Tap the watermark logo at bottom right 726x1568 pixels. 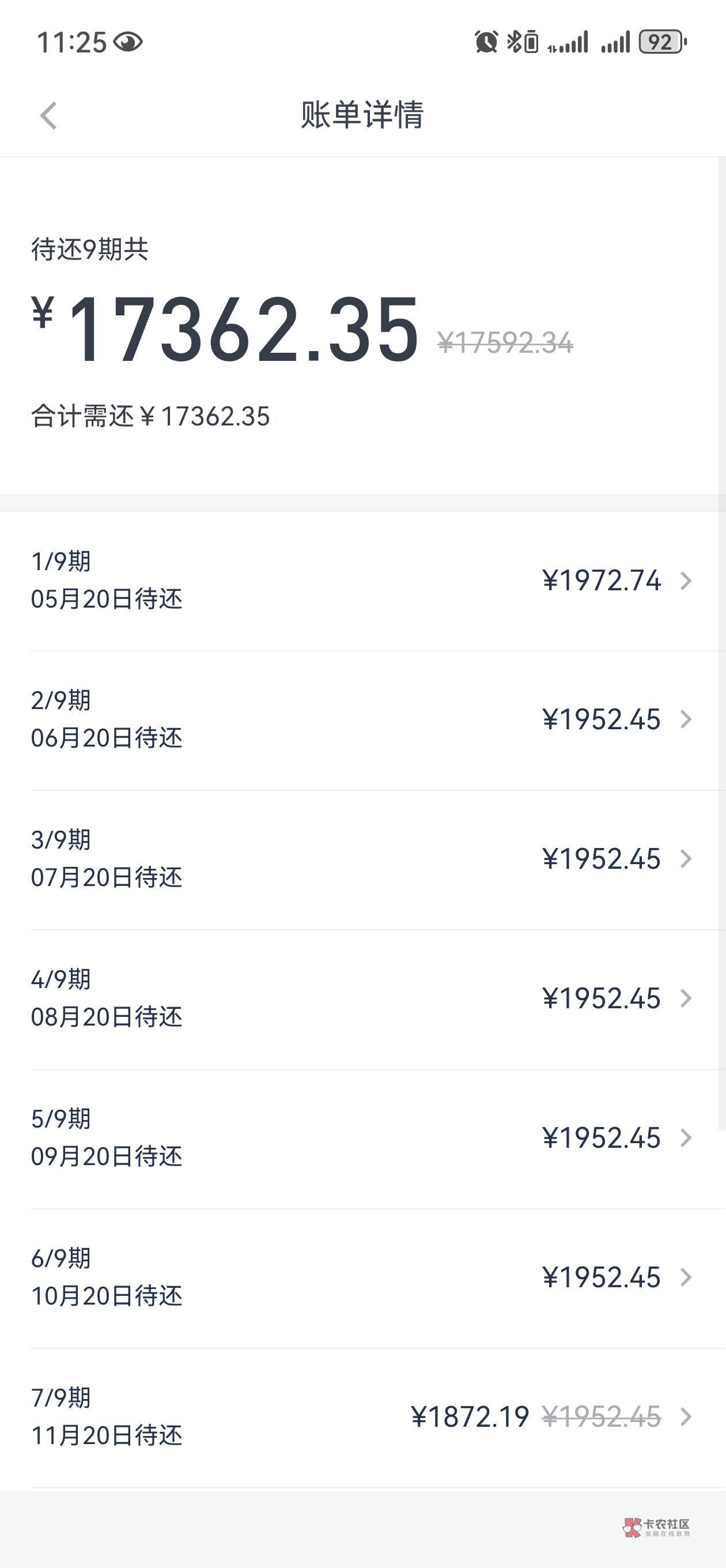[656, 1526]
